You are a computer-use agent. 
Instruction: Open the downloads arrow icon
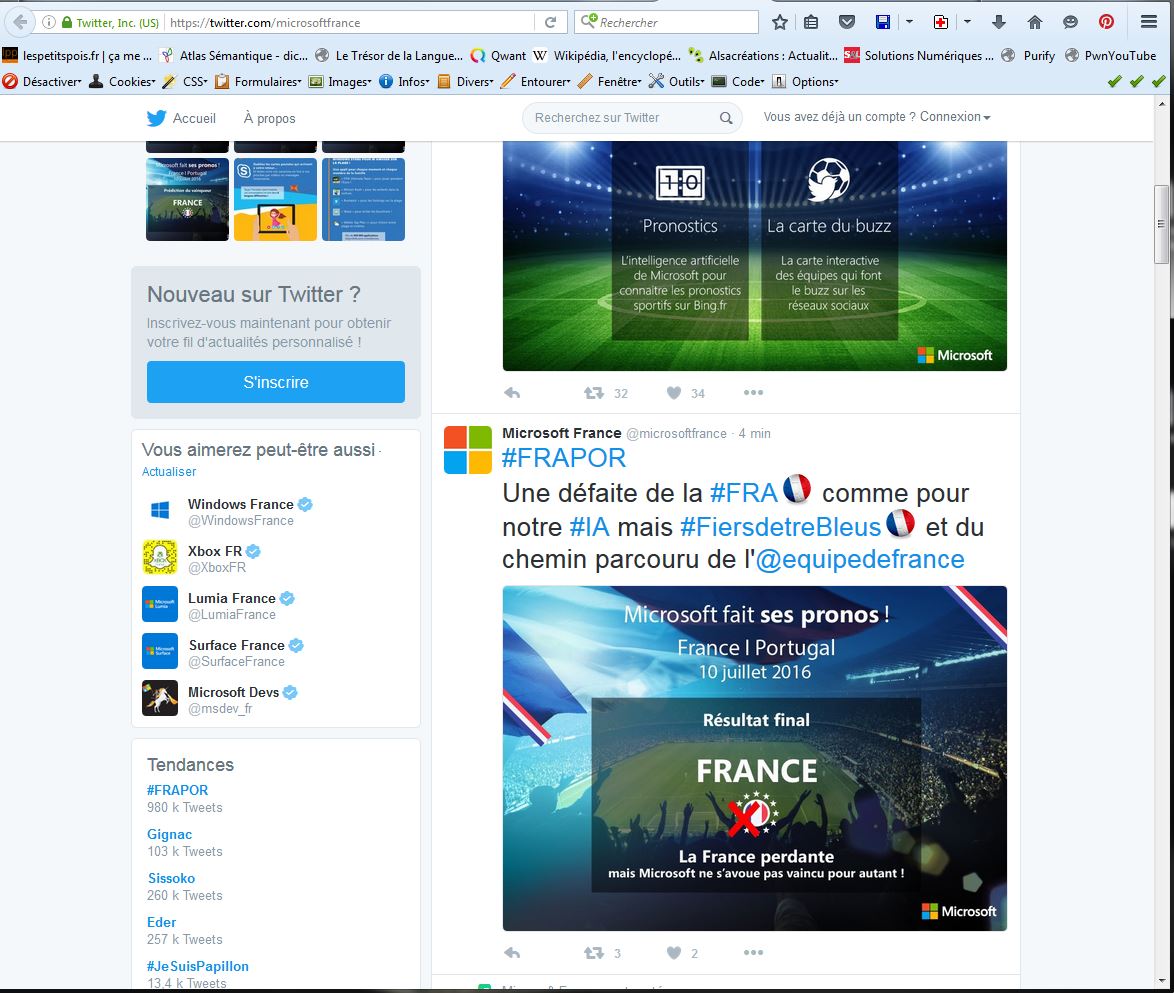pos(999,22)
